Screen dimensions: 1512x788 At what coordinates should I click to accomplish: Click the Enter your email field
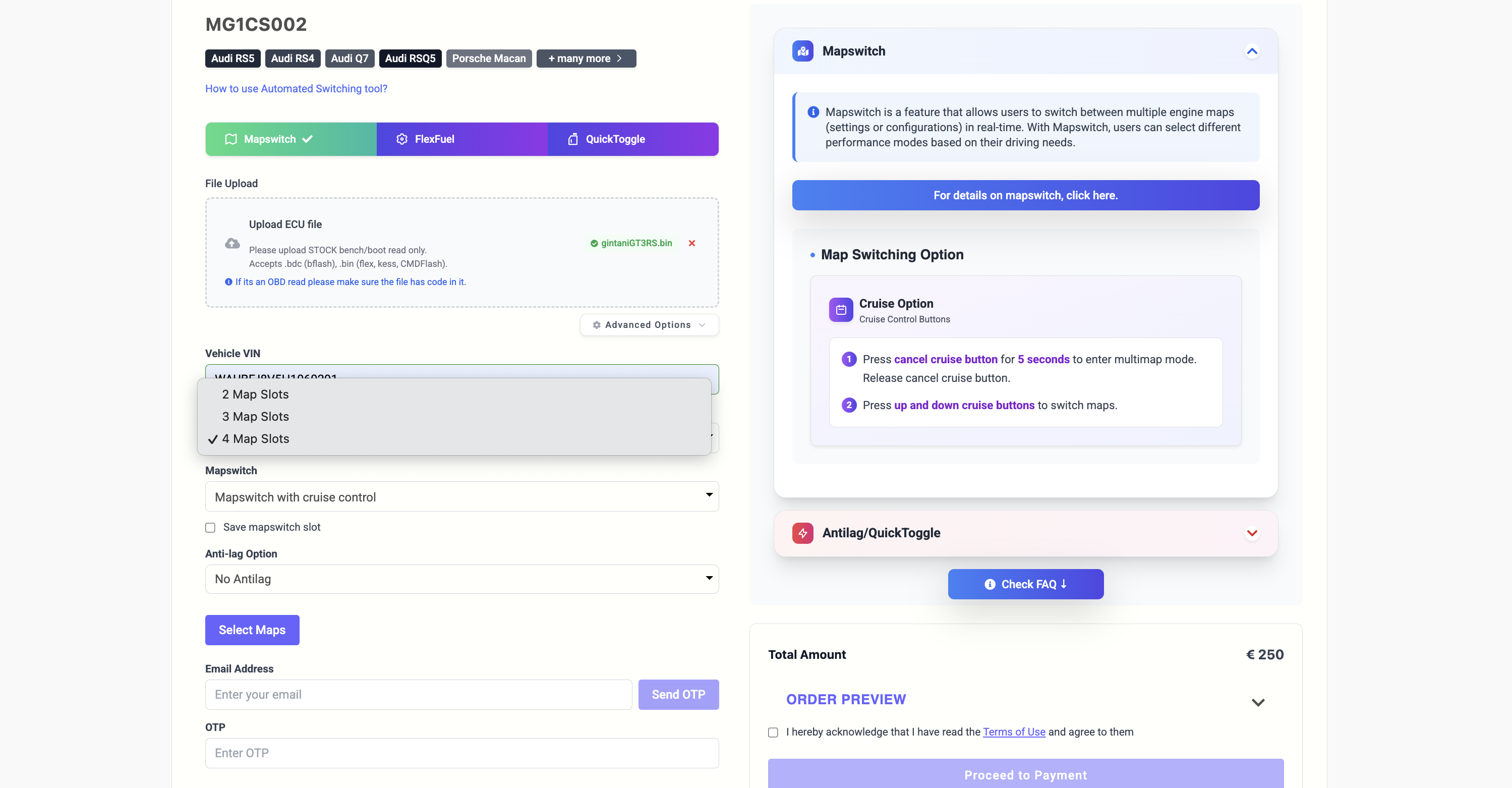[x=418, y=695]
